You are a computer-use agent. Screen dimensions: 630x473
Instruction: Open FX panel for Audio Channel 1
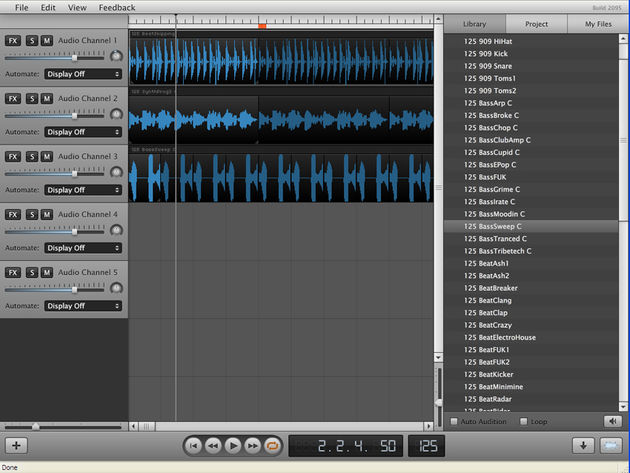pyautogui.click(x=13, y=41)
